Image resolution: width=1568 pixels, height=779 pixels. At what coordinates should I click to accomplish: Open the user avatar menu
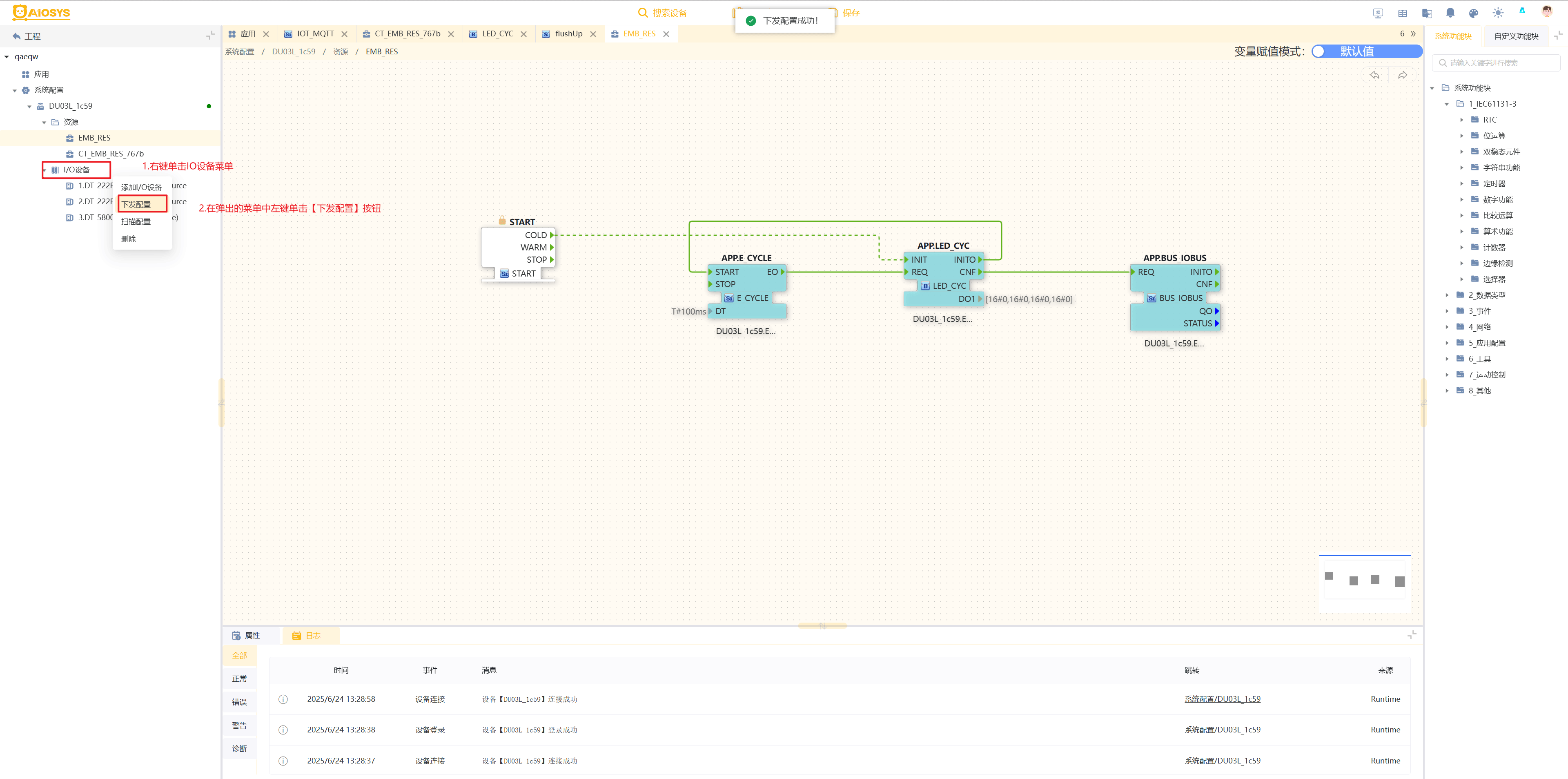tap(1547, 11)
